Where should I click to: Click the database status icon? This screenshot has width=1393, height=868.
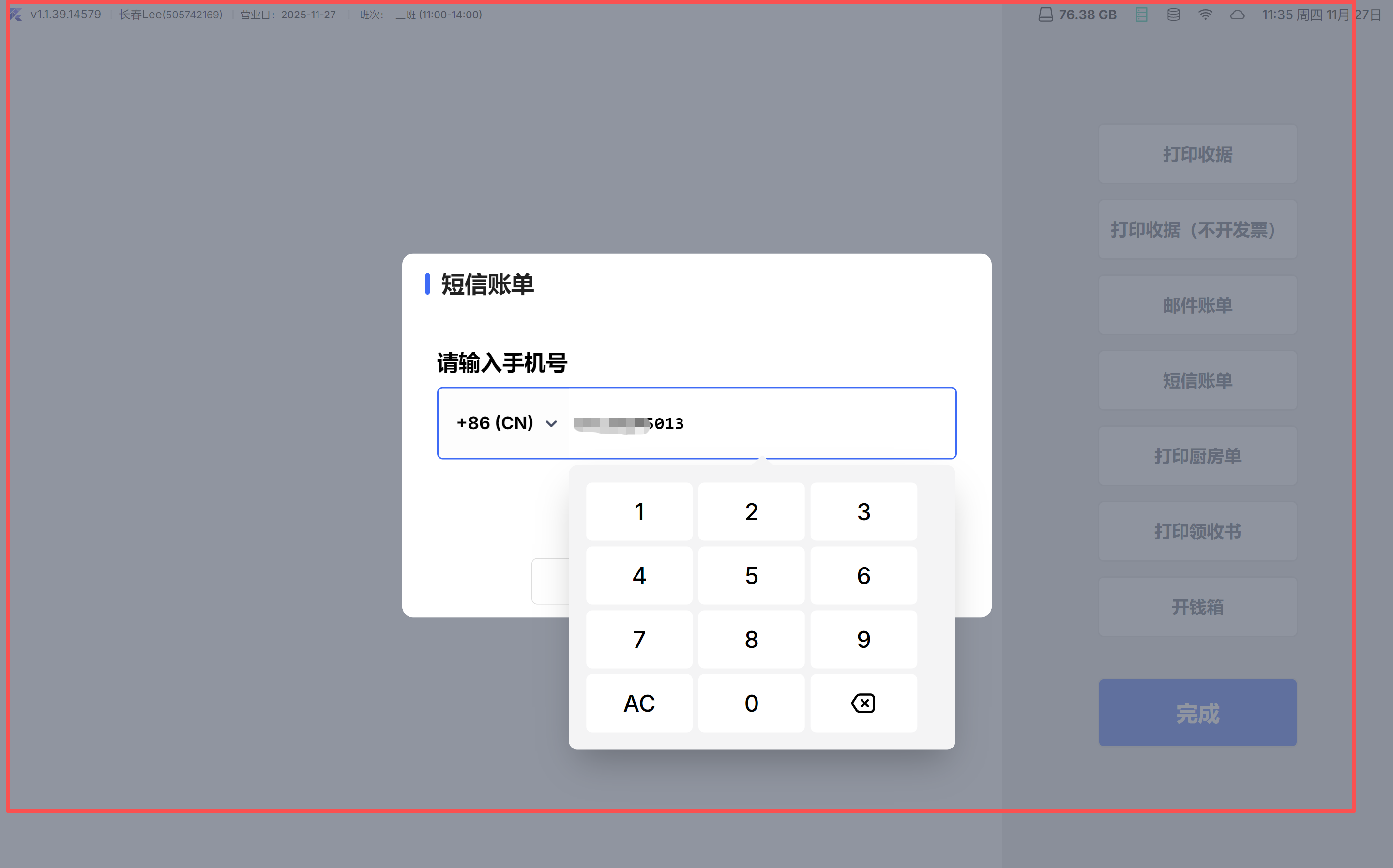(x=1173, y=15)
